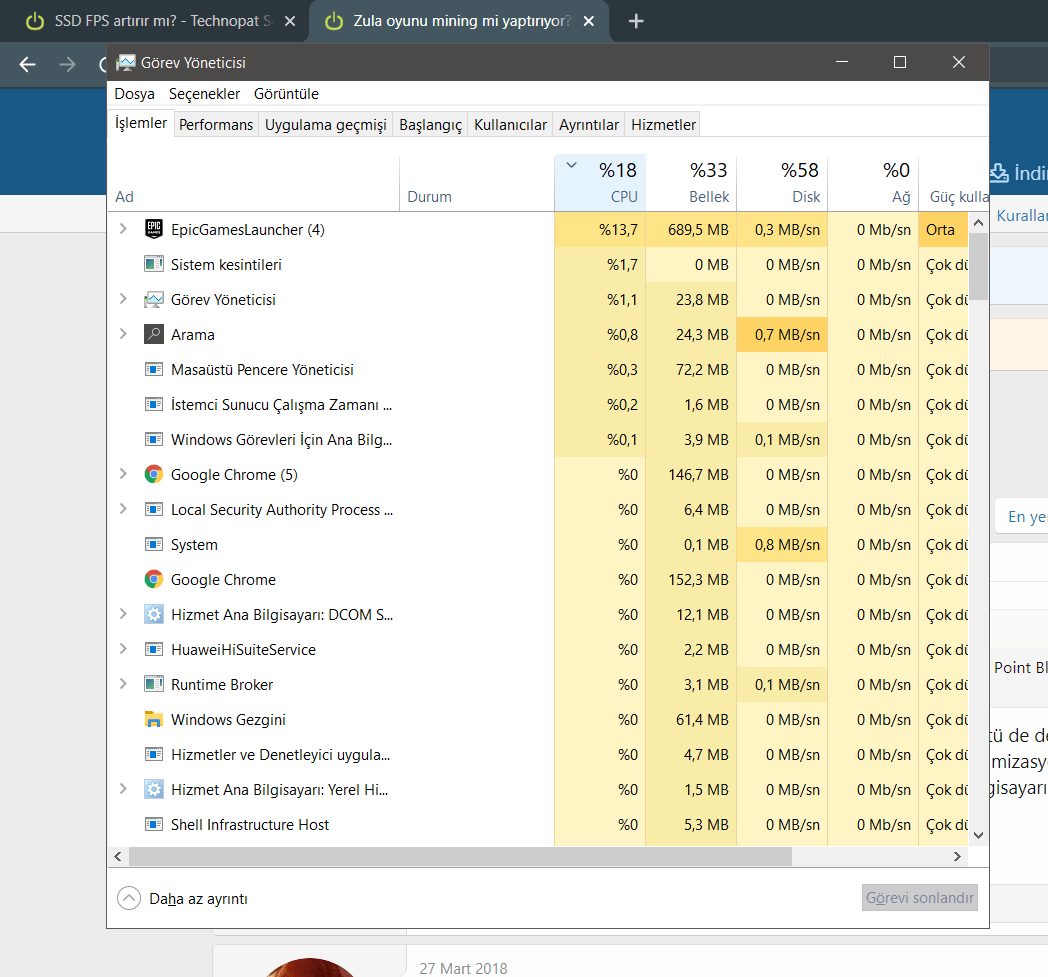Switch to the Uygulama geçmişi tab
This screenshot has width=1048, height=977.
coord(325,125)
